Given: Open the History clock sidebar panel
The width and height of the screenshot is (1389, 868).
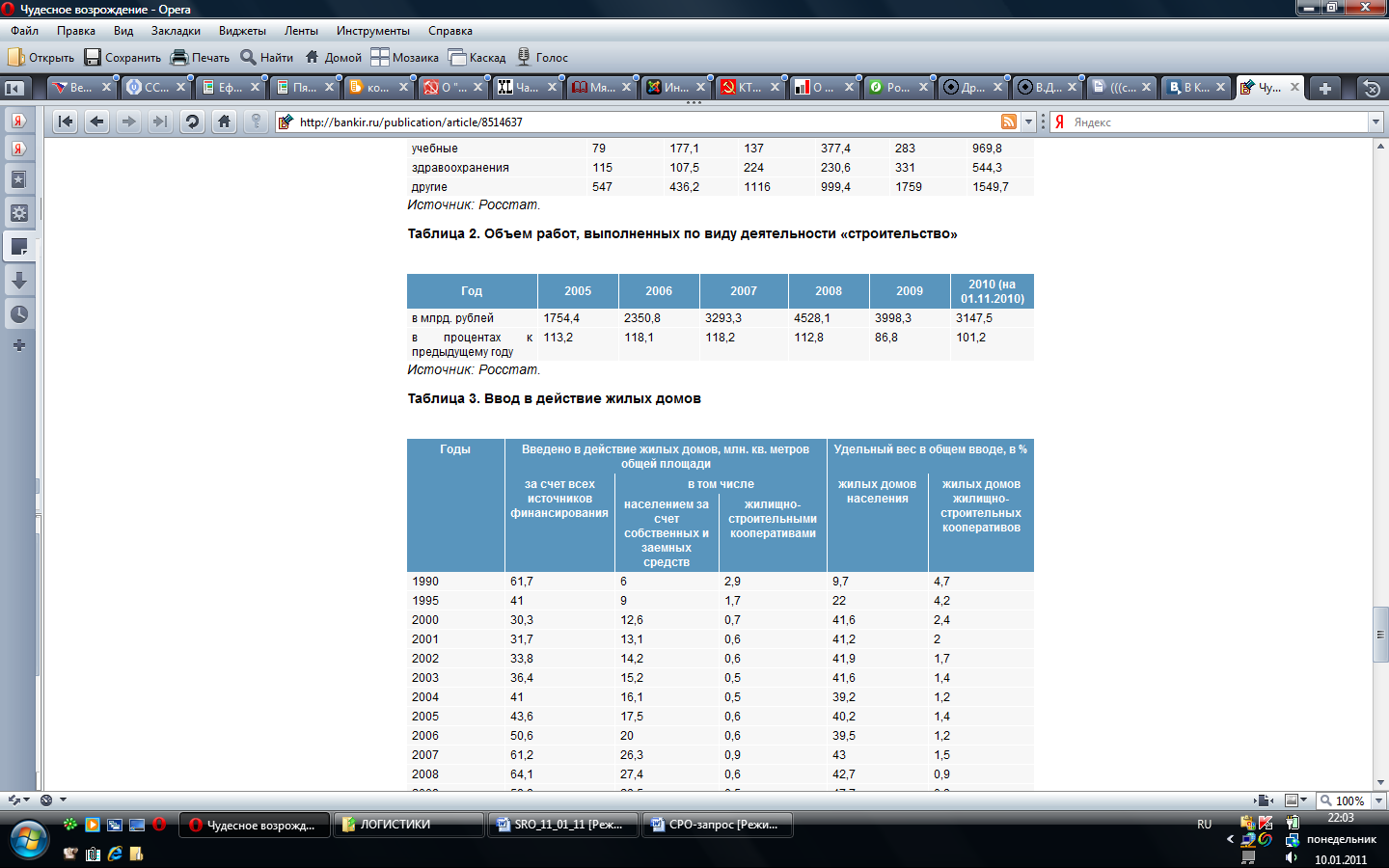Looking at the screenshot, I should click(18, 314).
